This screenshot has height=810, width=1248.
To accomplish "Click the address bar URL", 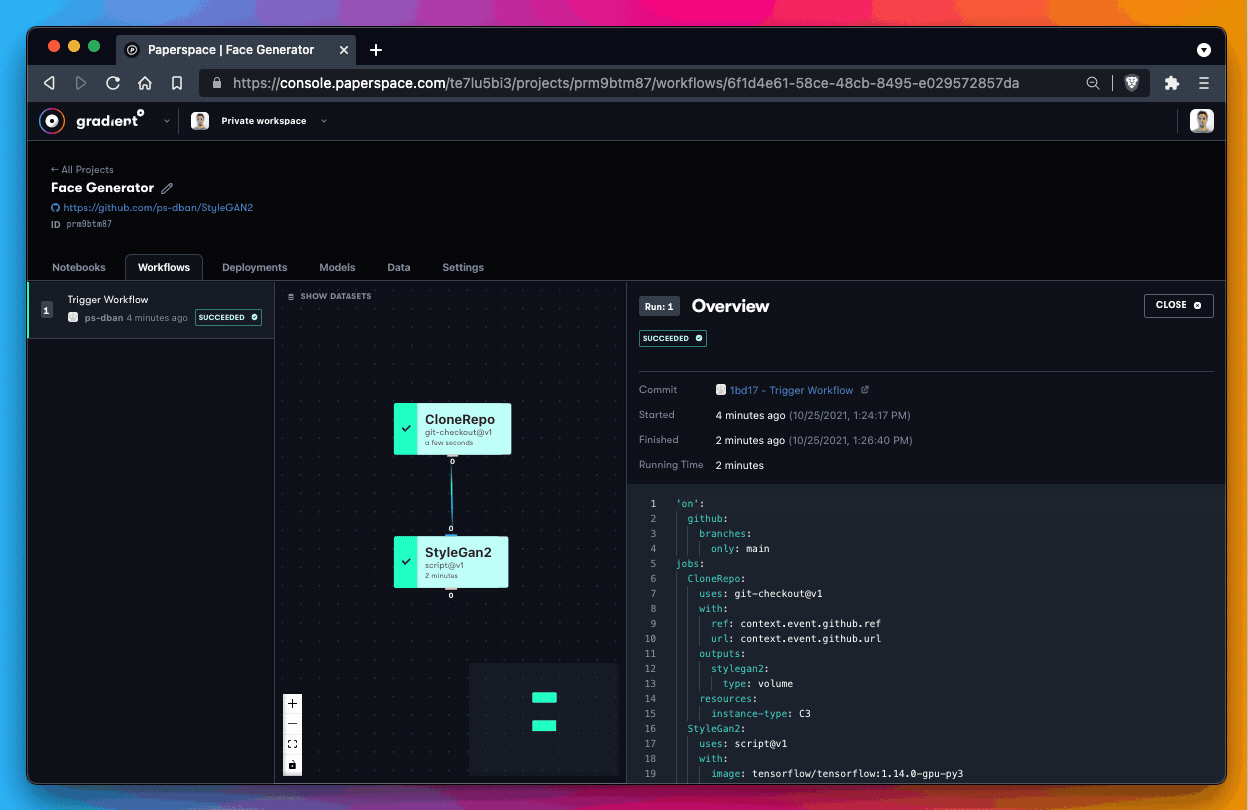I will (626, 83).
